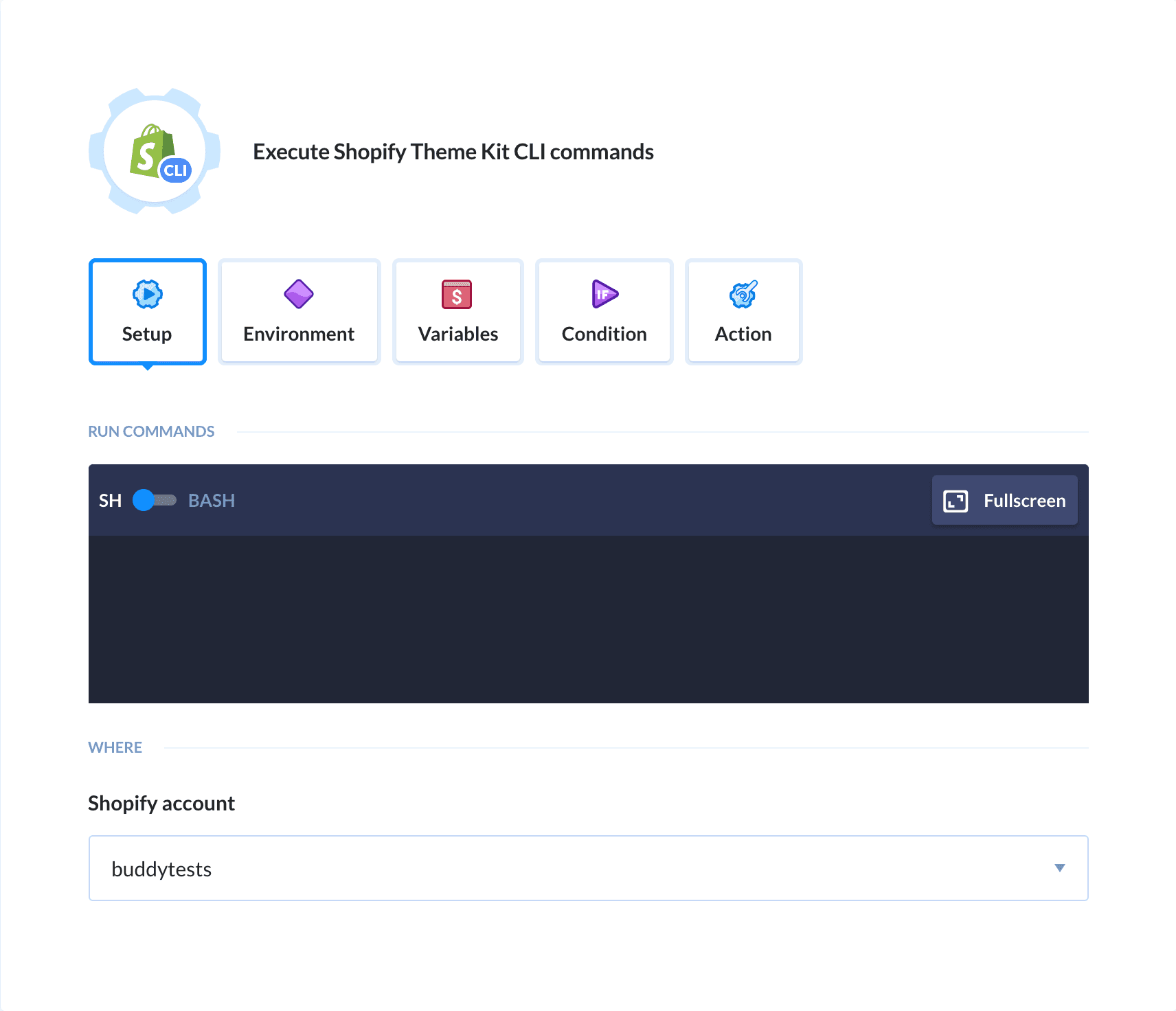Image resolution: width=1176 pixels, height=1011 pixels.
Task: Click the dropdown arrow next to buddytests
Action: [1060, 867]
